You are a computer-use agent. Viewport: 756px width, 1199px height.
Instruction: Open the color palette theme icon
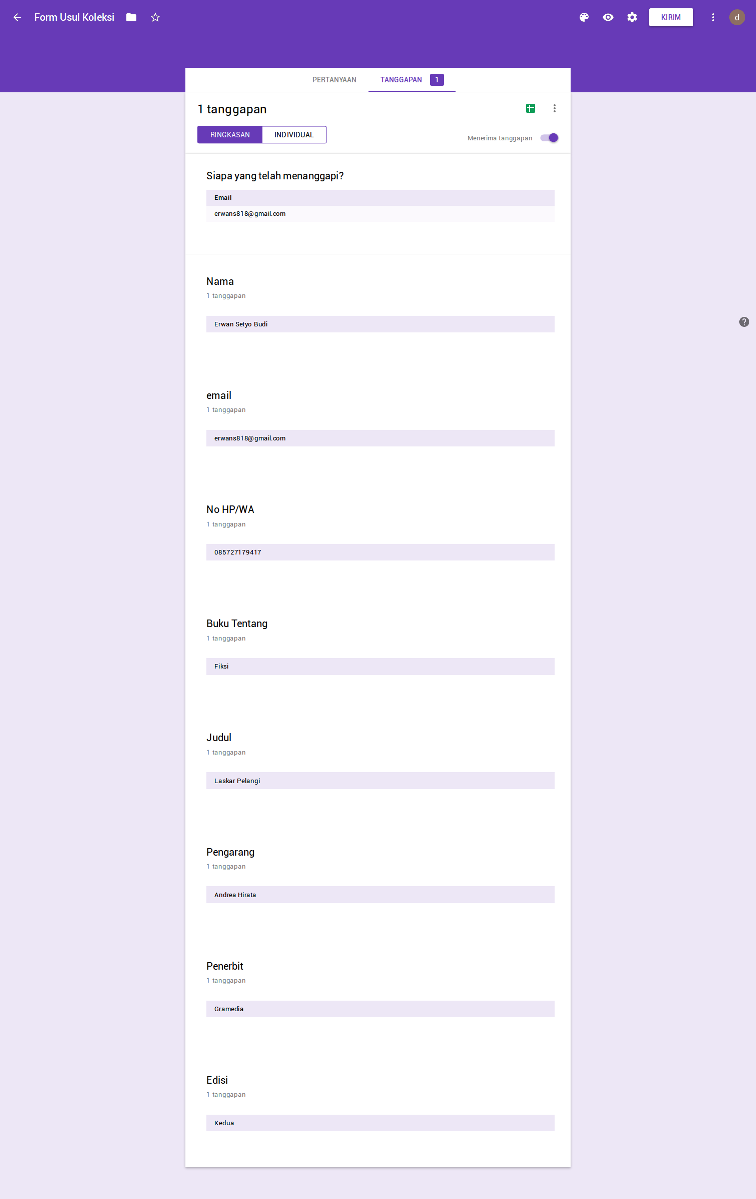click(x=584, y=17)
